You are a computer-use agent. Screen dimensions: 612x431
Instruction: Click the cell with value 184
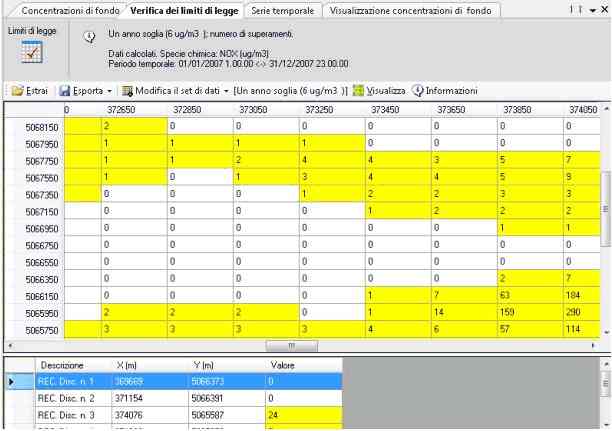pos(582,296)
